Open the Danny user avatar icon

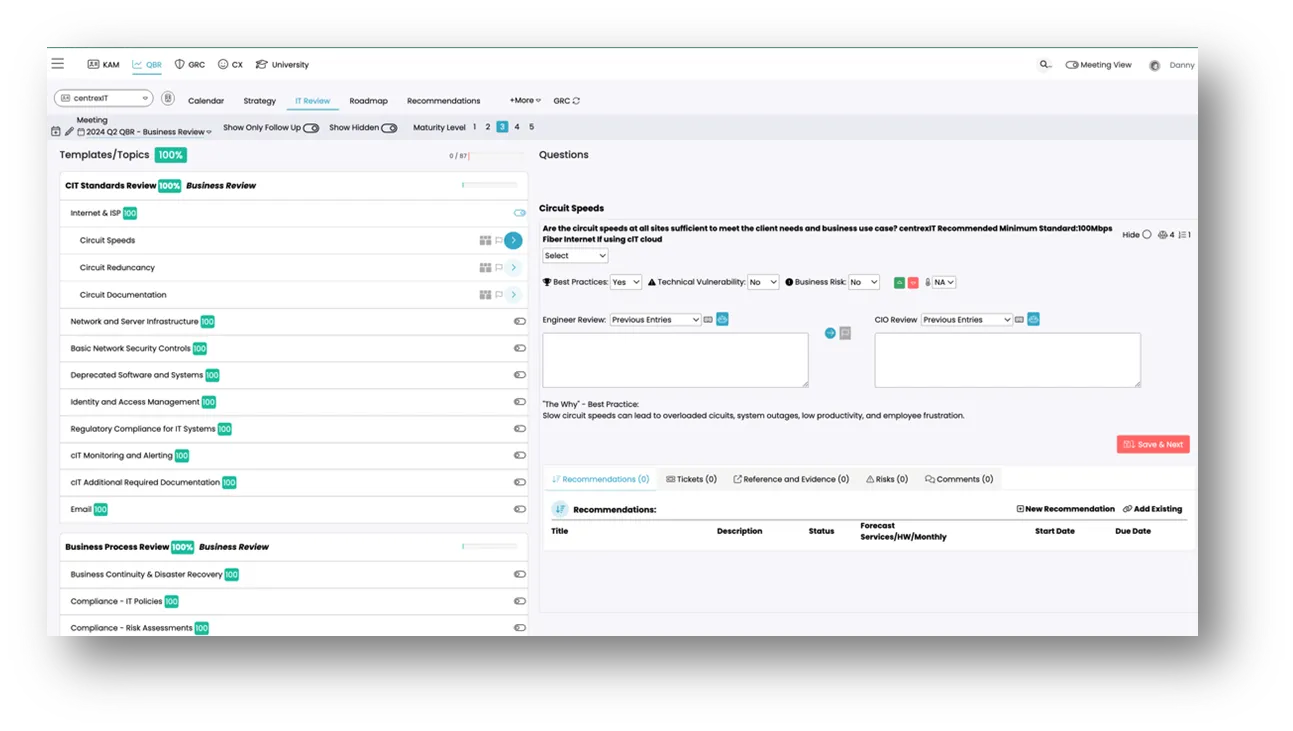point(1155,65)
